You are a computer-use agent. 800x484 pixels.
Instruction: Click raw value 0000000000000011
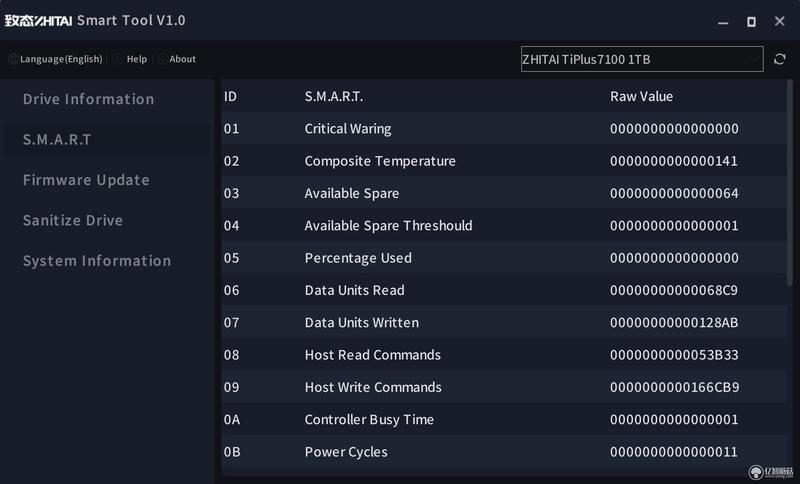pyautogui.click(x=674, y=452)
